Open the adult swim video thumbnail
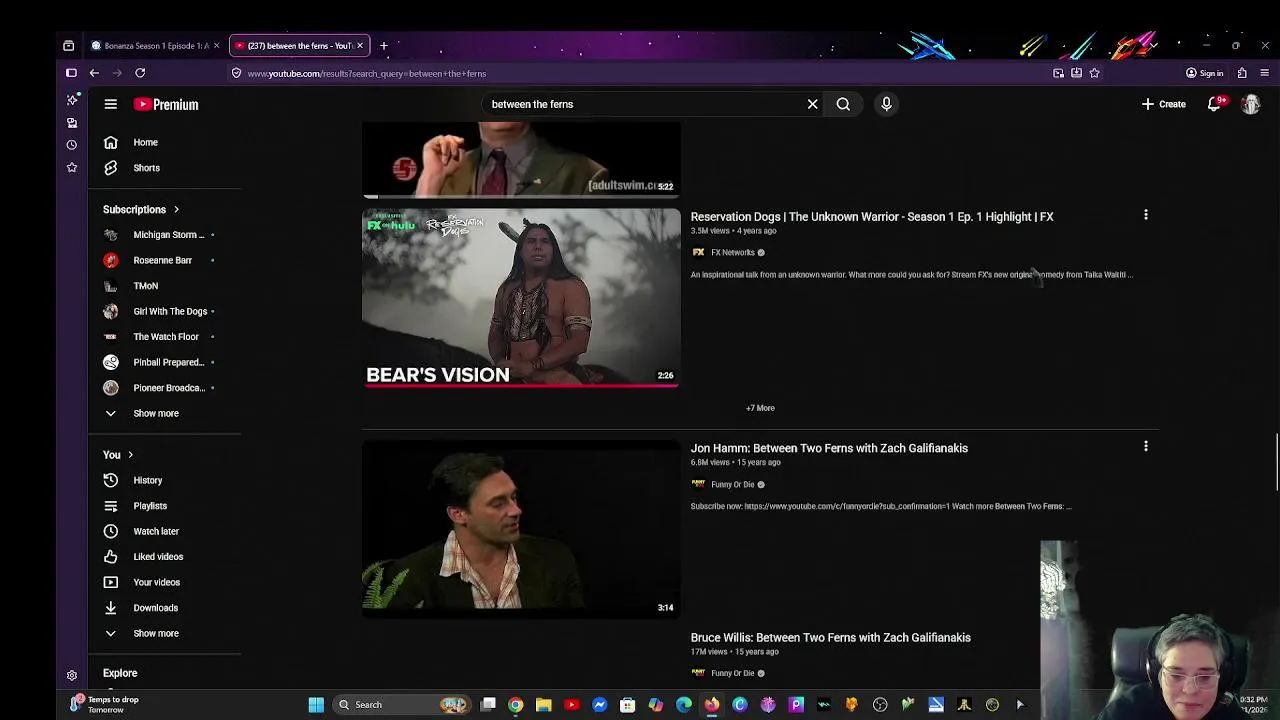Screen dimensions: 1280x720 pos(521,160)
